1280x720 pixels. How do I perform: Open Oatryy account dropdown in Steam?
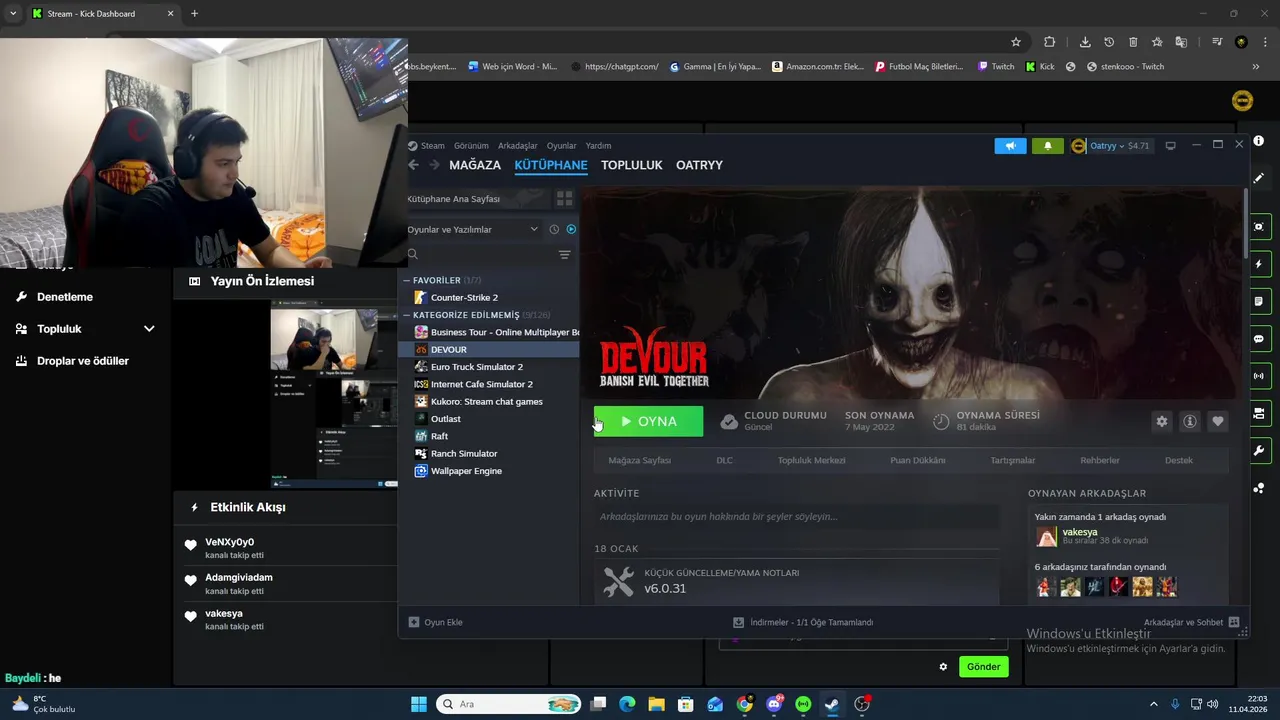coord(1110,146)
